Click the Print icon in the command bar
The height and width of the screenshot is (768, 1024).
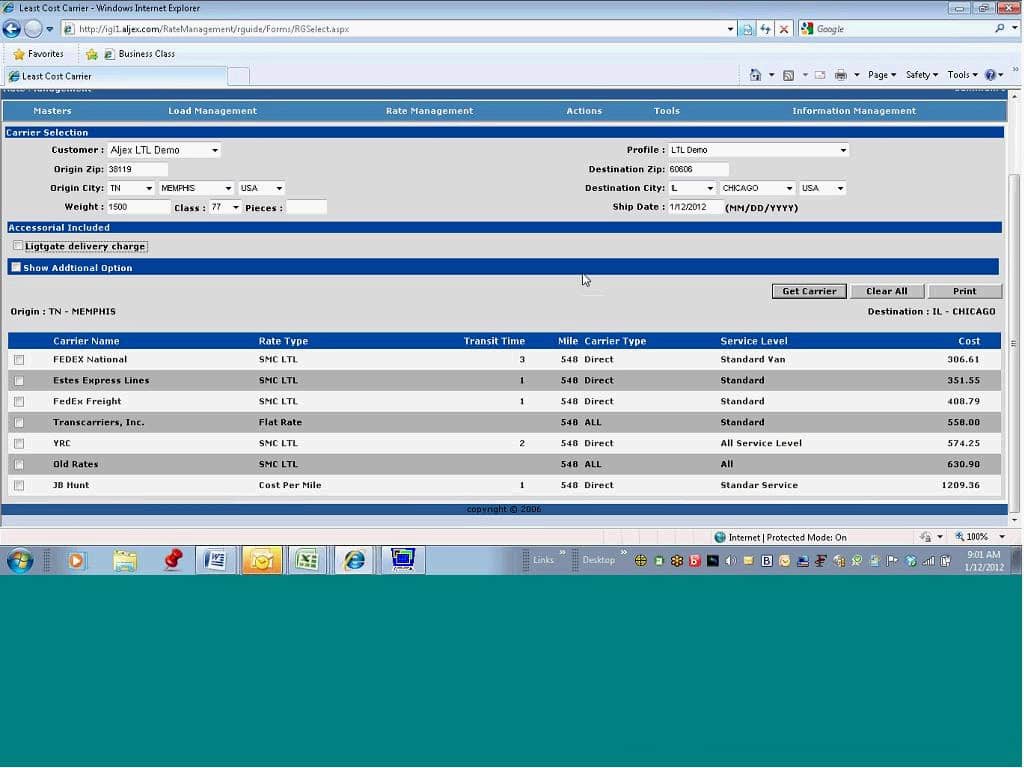[840, 75]
